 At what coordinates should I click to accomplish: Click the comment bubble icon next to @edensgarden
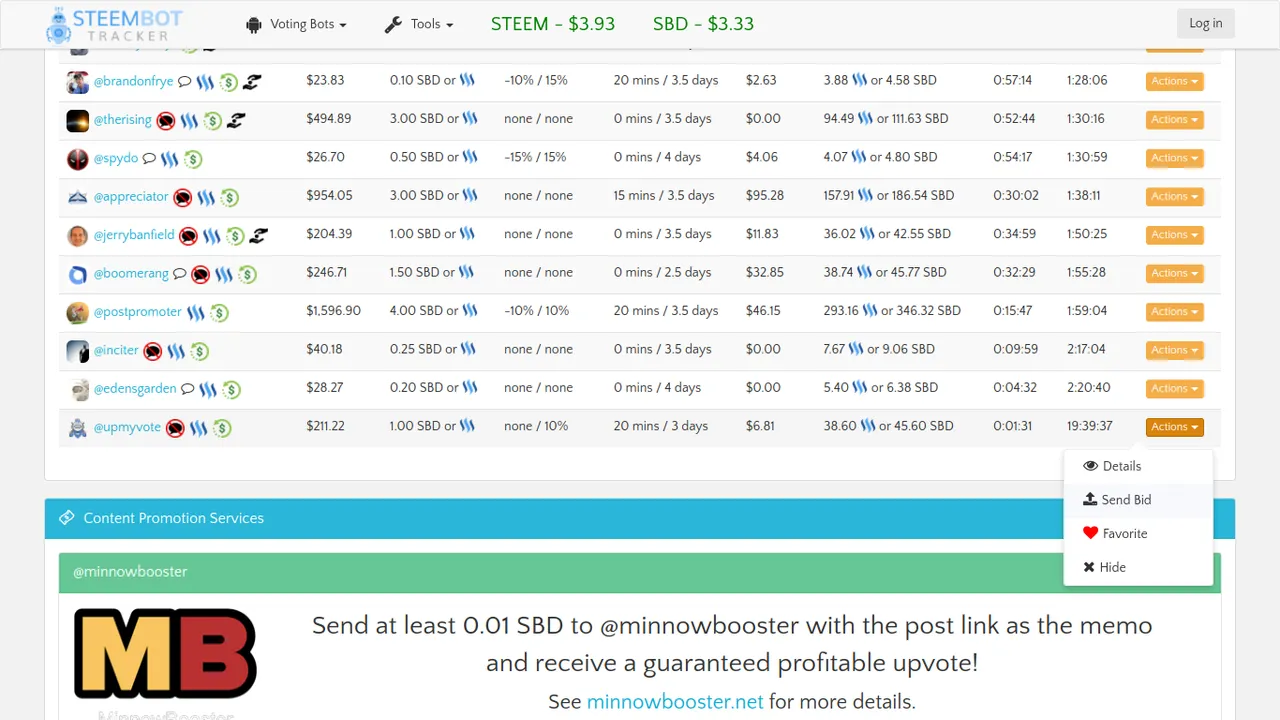coord(188,389)
